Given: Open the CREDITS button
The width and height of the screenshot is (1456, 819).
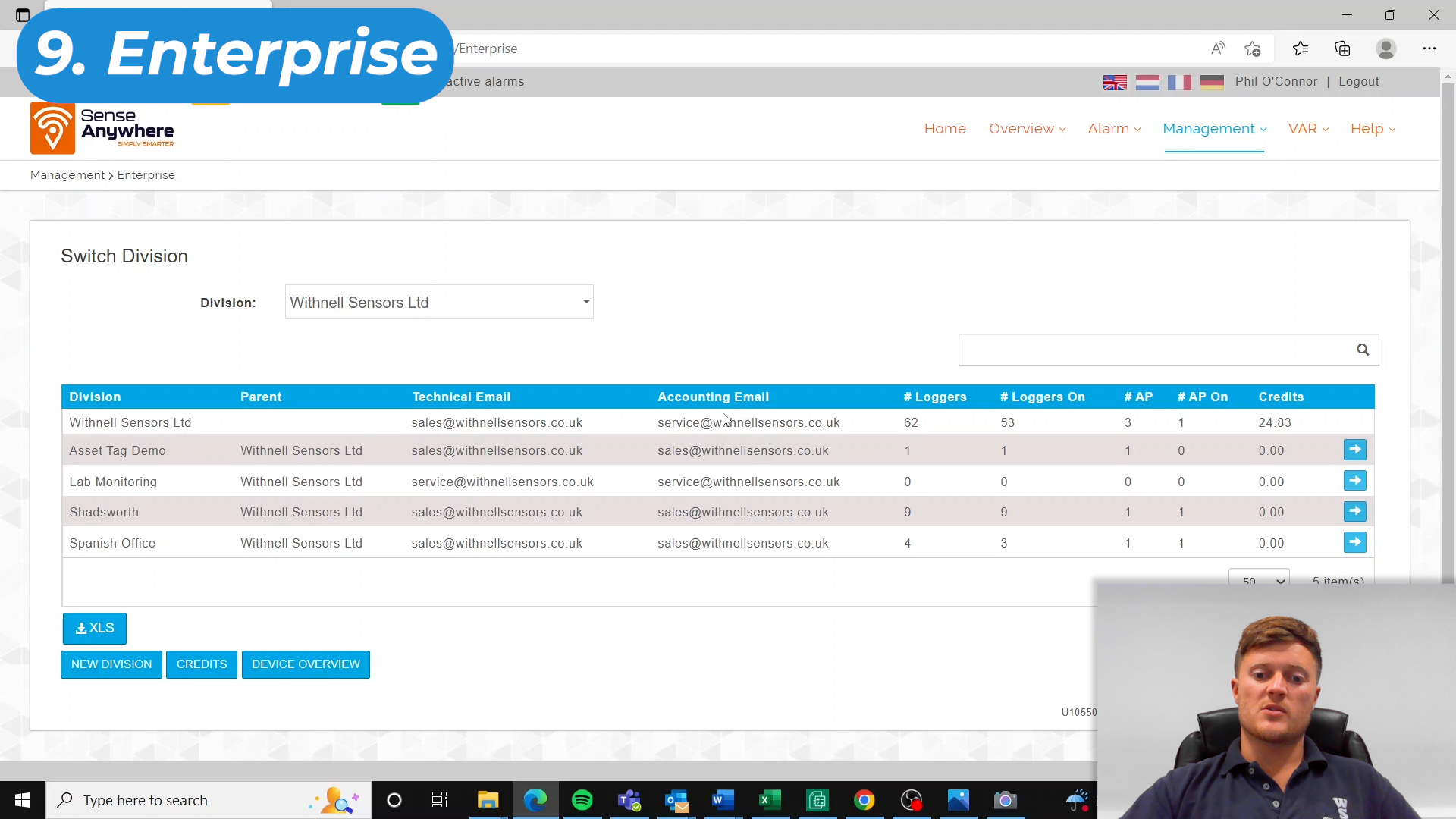Looking at the screenshot, I should [x=202, y=664].
